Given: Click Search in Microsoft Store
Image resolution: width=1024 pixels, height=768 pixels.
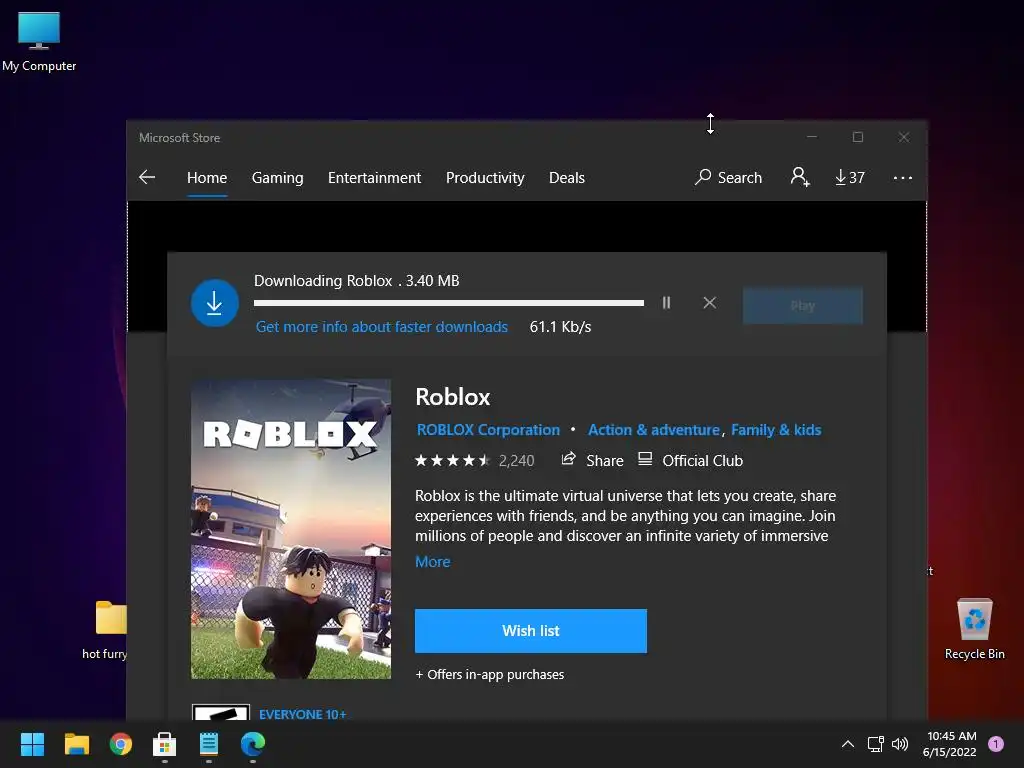Looking at the screenshot, I should 728,178.
